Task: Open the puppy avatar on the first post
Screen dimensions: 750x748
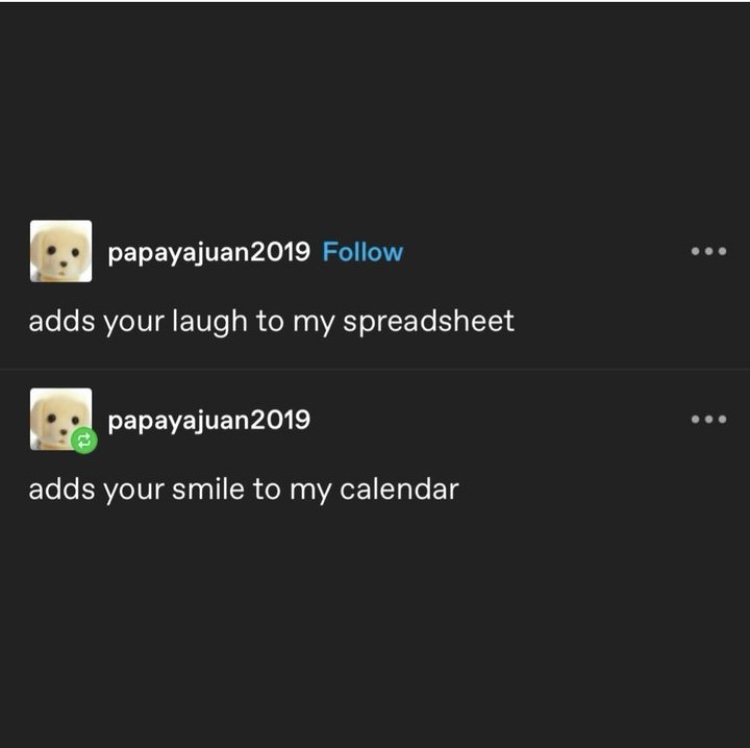Action: pyautogui.click(x=60, y=251)
